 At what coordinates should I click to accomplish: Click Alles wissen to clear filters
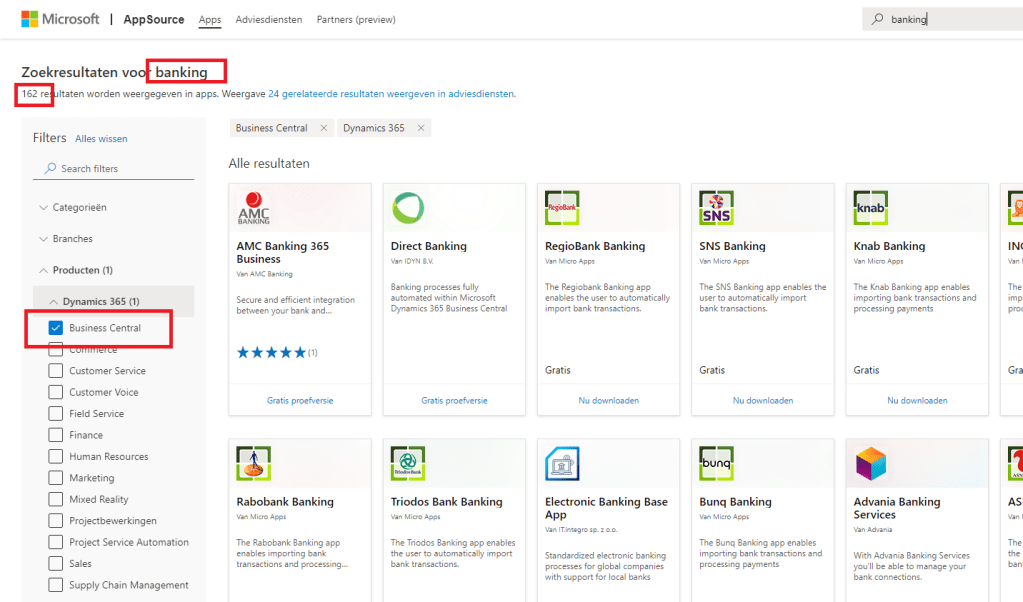[x=103, y=138]
